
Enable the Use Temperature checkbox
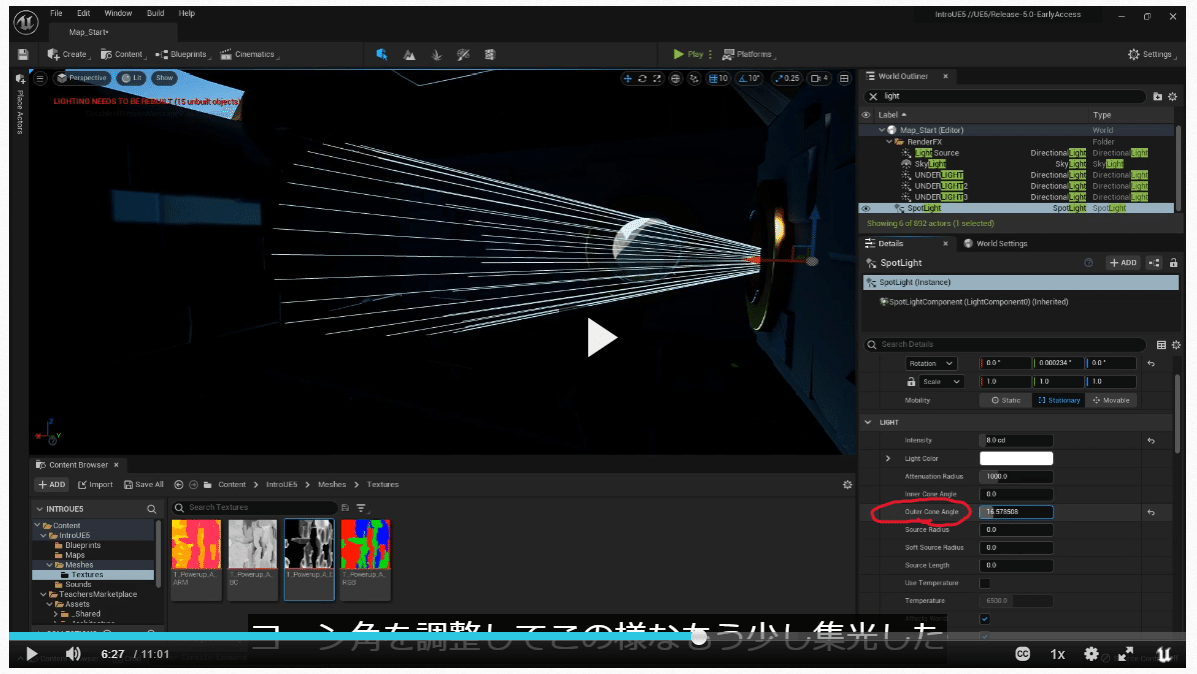pyautogui.click(x=985, y=583)
